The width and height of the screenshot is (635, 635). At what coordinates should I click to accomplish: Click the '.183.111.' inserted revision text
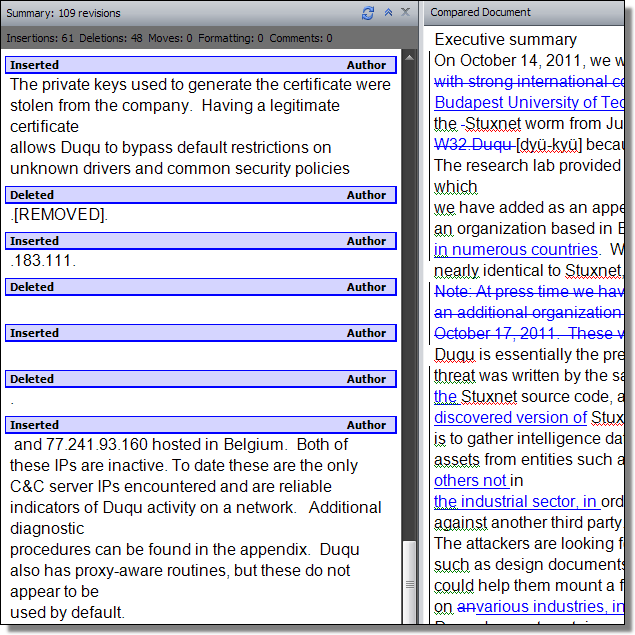tap(43, 261)
